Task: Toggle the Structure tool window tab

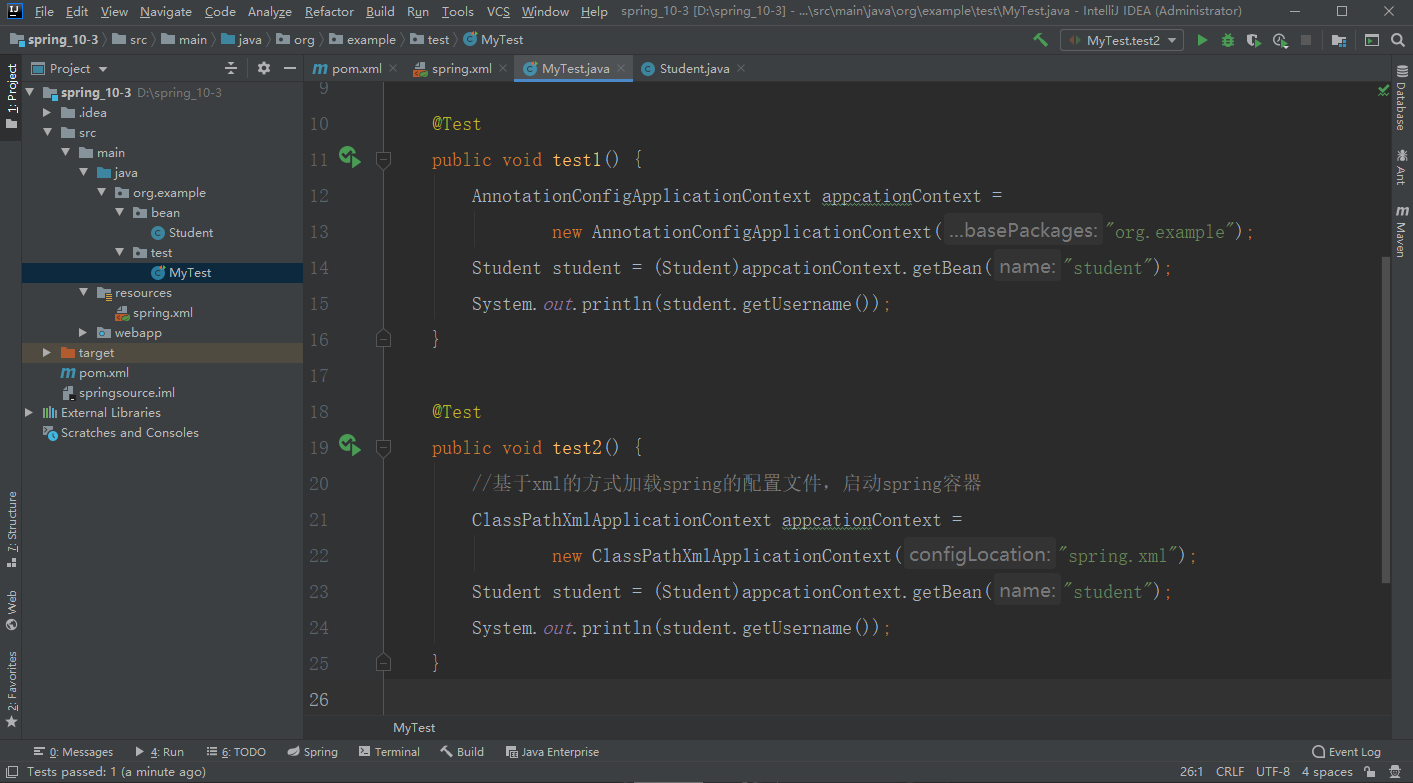Action: [x=11, y=529]
